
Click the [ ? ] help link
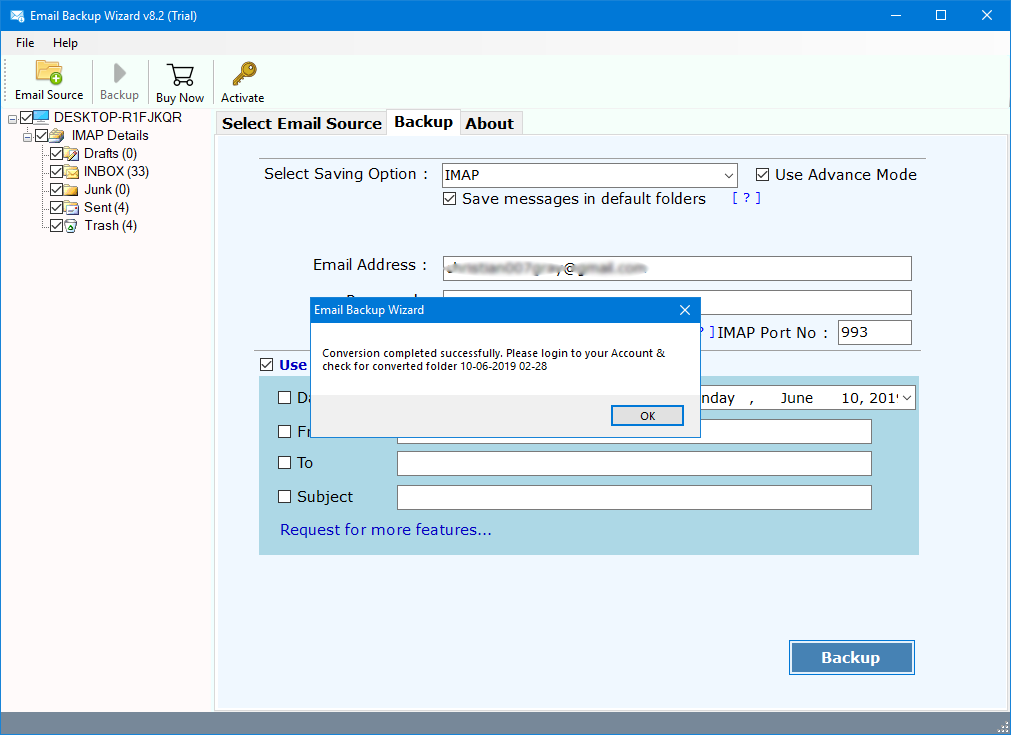coord(746,198)
